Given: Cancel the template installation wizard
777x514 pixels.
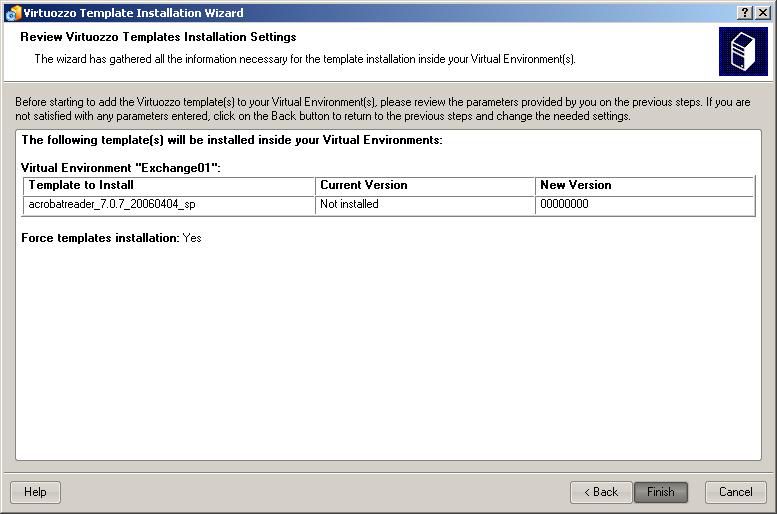Looking at the screenshot, I should point(735,492).
